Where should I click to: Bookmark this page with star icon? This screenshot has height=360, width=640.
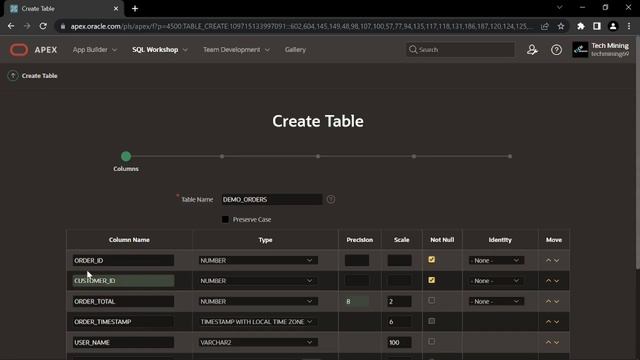[561, 26]
